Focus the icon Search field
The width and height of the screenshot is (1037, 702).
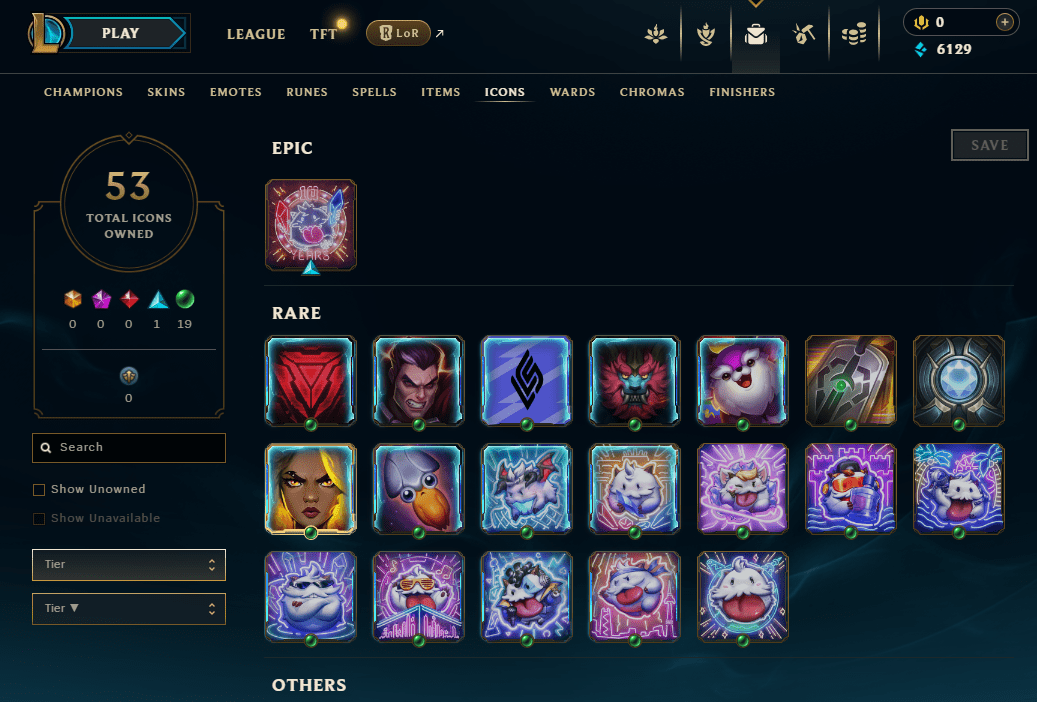click(129, 448)
